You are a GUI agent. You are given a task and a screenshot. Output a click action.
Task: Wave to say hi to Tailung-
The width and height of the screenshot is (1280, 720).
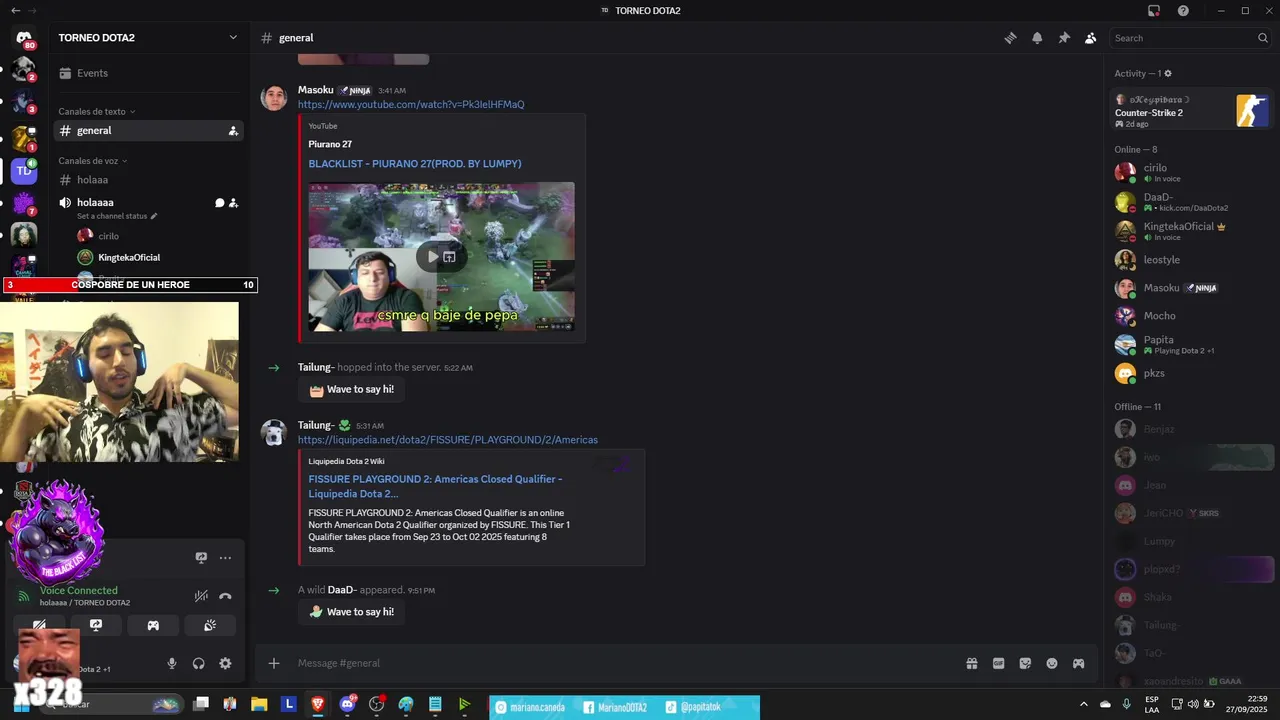(x=351, y=390)
